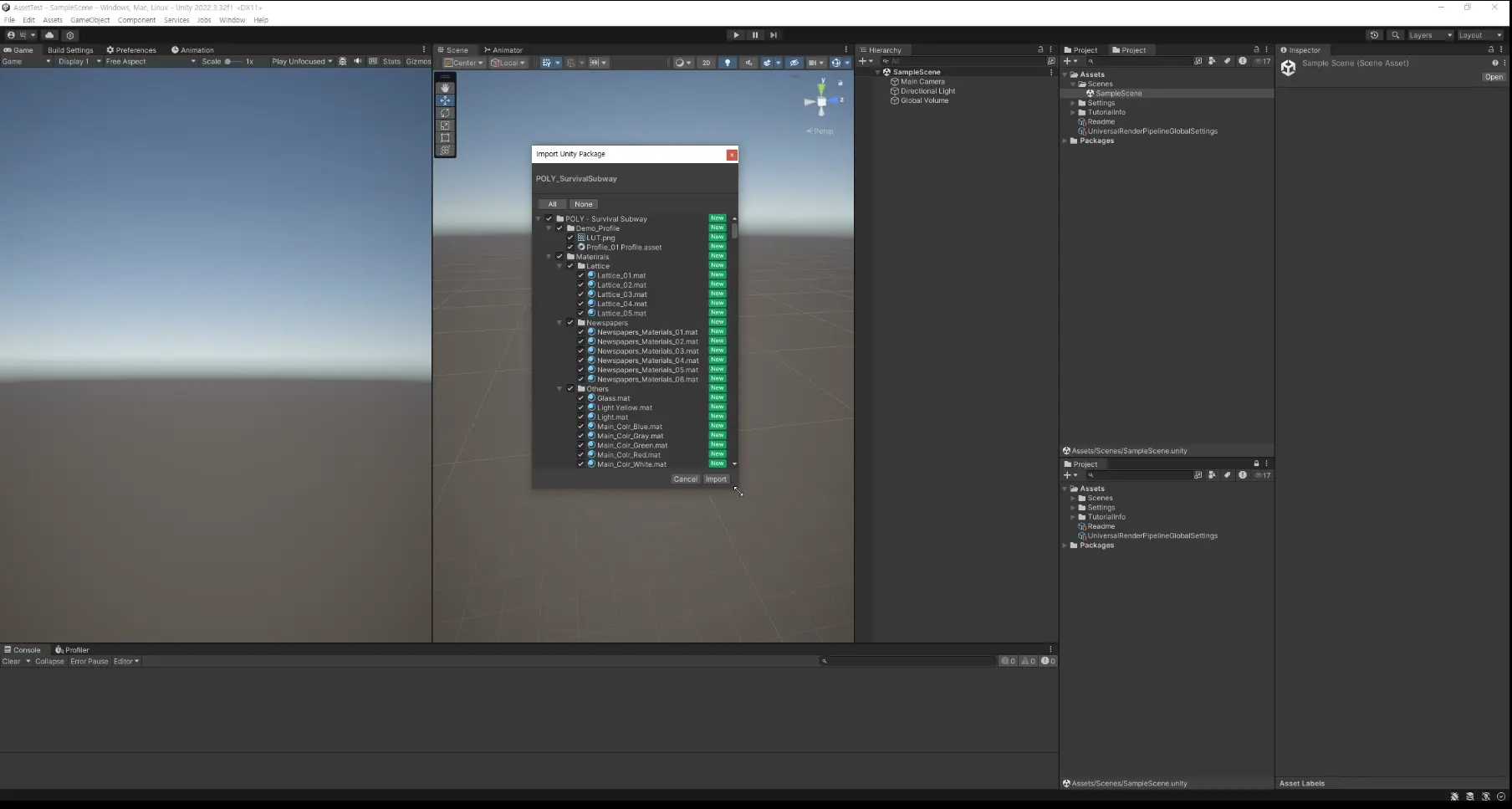
Task: Close the Import Unity Package dialog
Action: click(732, 155)
